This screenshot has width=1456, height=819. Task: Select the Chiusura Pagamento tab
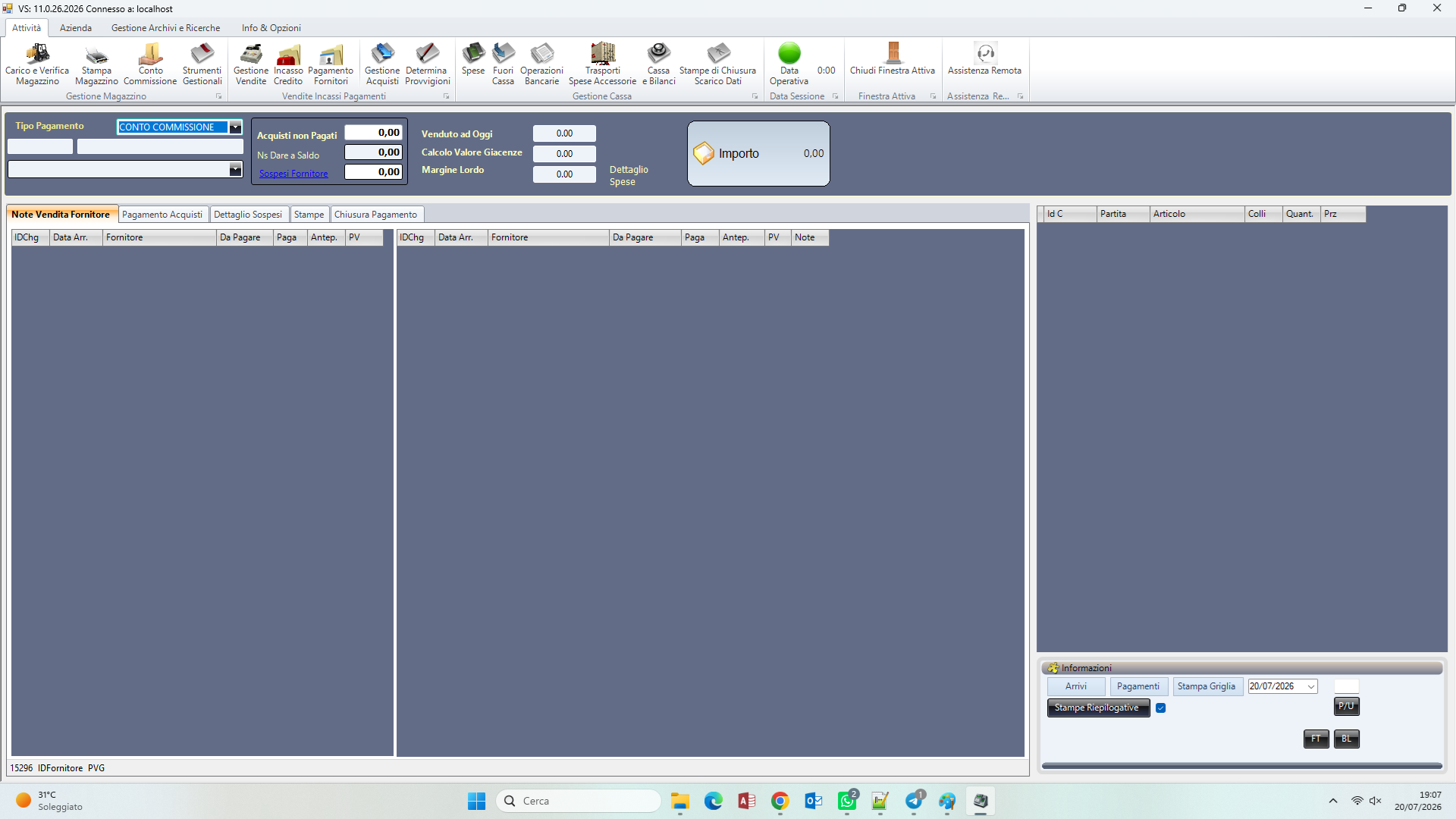(375, 215)
